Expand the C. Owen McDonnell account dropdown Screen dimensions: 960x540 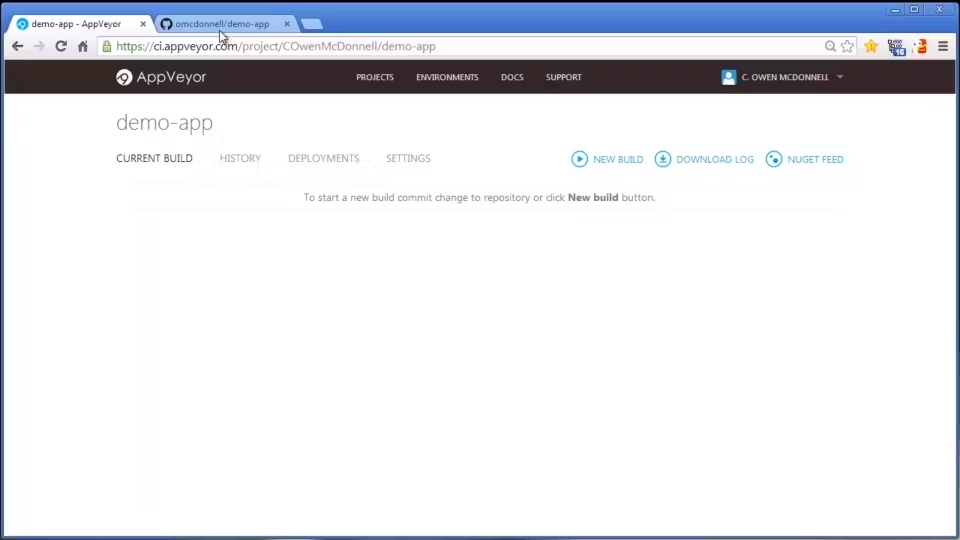840,77
